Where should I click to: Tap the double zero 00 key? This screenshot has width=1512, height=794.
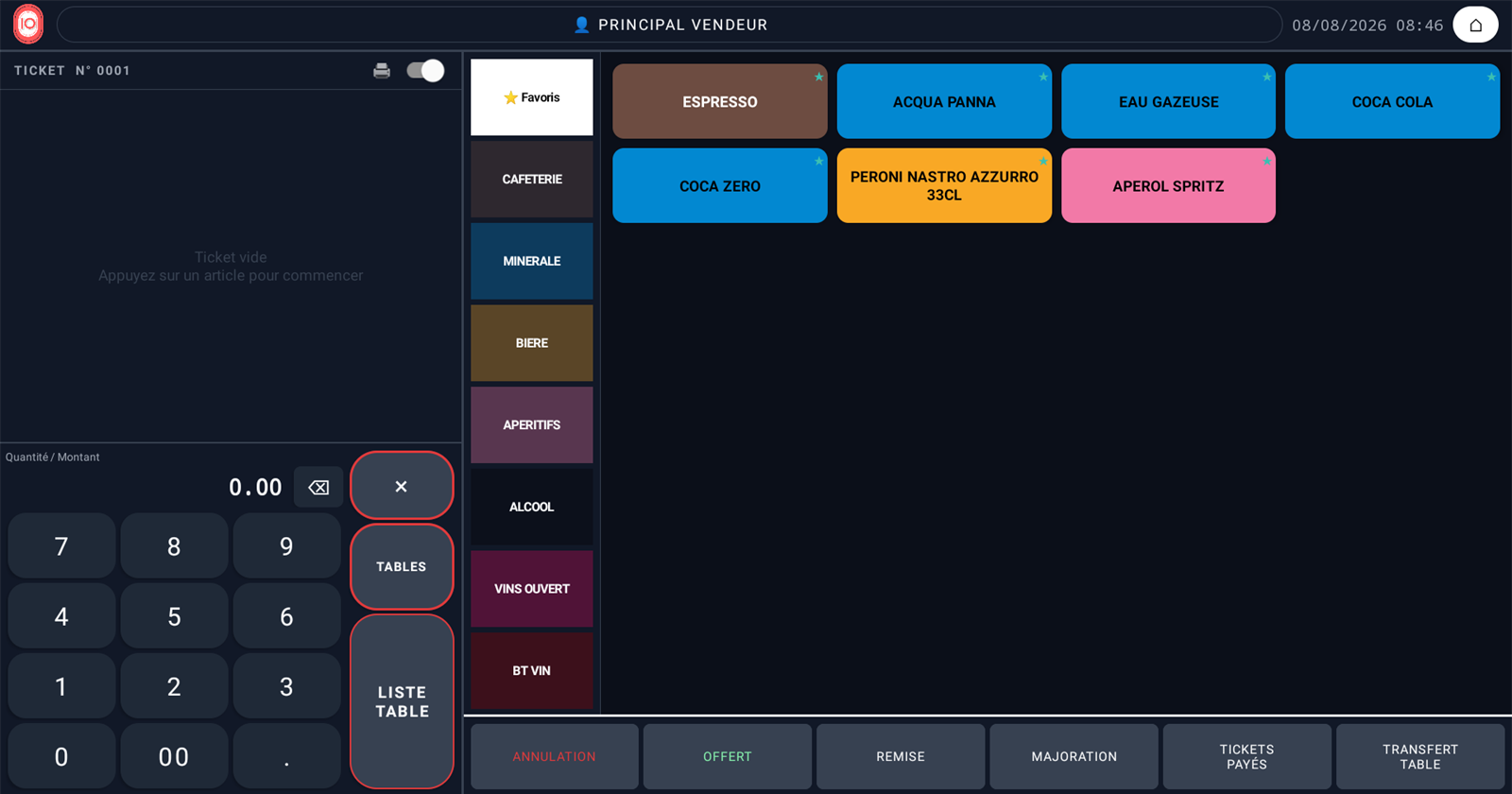174,756
